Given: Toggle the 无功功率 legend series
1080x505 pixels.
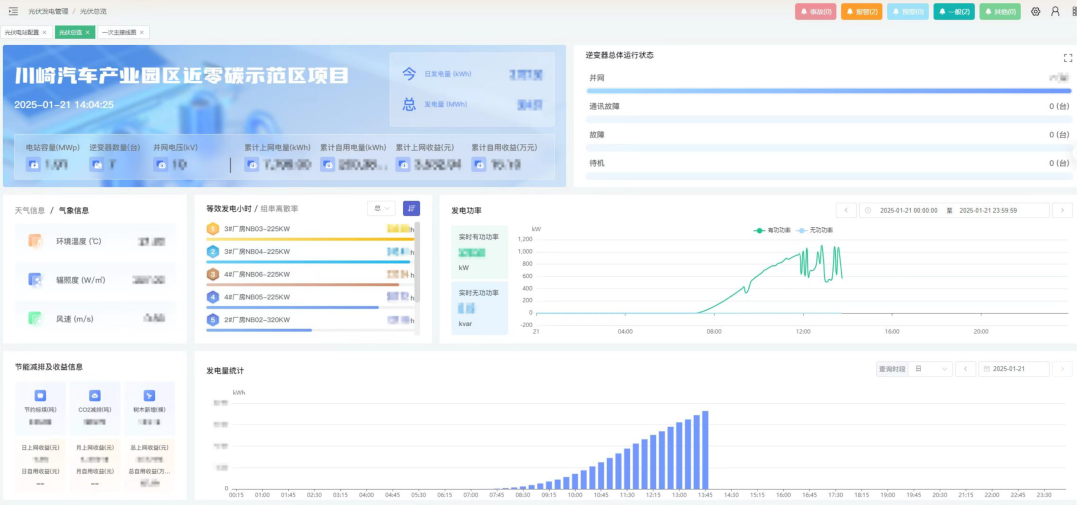Looking at the screenshot, I should pyautogui.click(x=814, y=230).
